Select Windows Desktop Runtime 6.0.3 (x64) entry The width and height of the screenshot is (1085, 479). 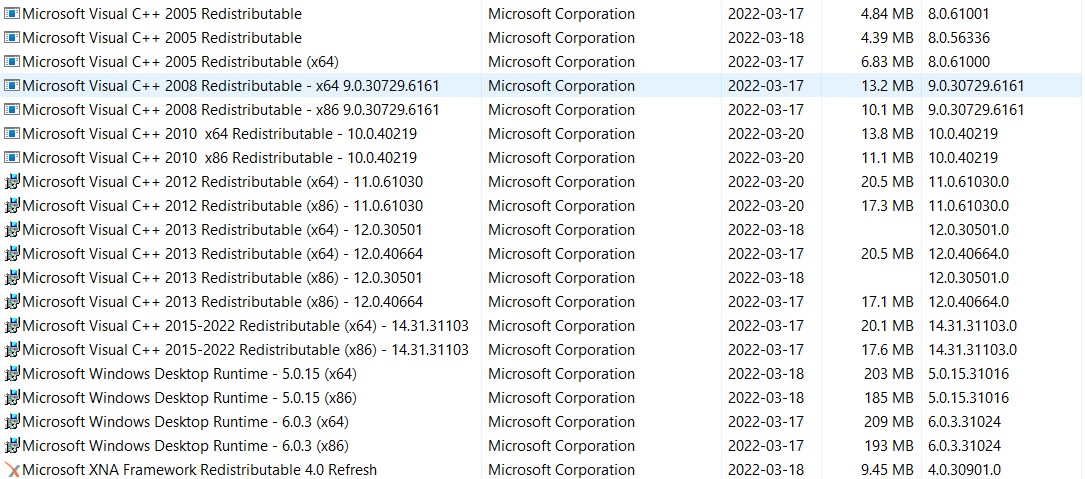click(x=542, y=422)
